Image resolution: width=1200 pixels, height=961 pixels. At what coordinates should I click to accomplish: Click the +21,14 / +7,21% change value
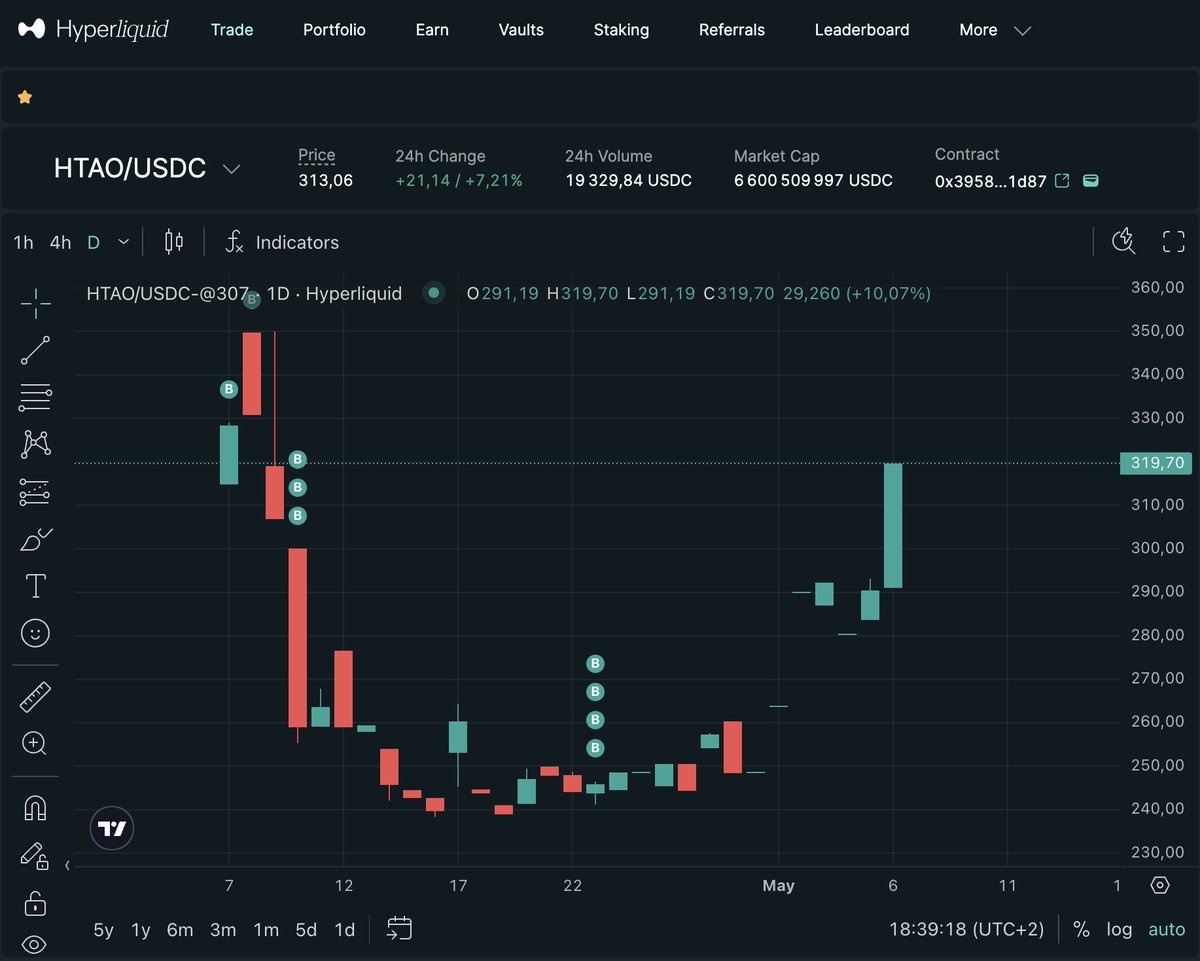[459, 180]
